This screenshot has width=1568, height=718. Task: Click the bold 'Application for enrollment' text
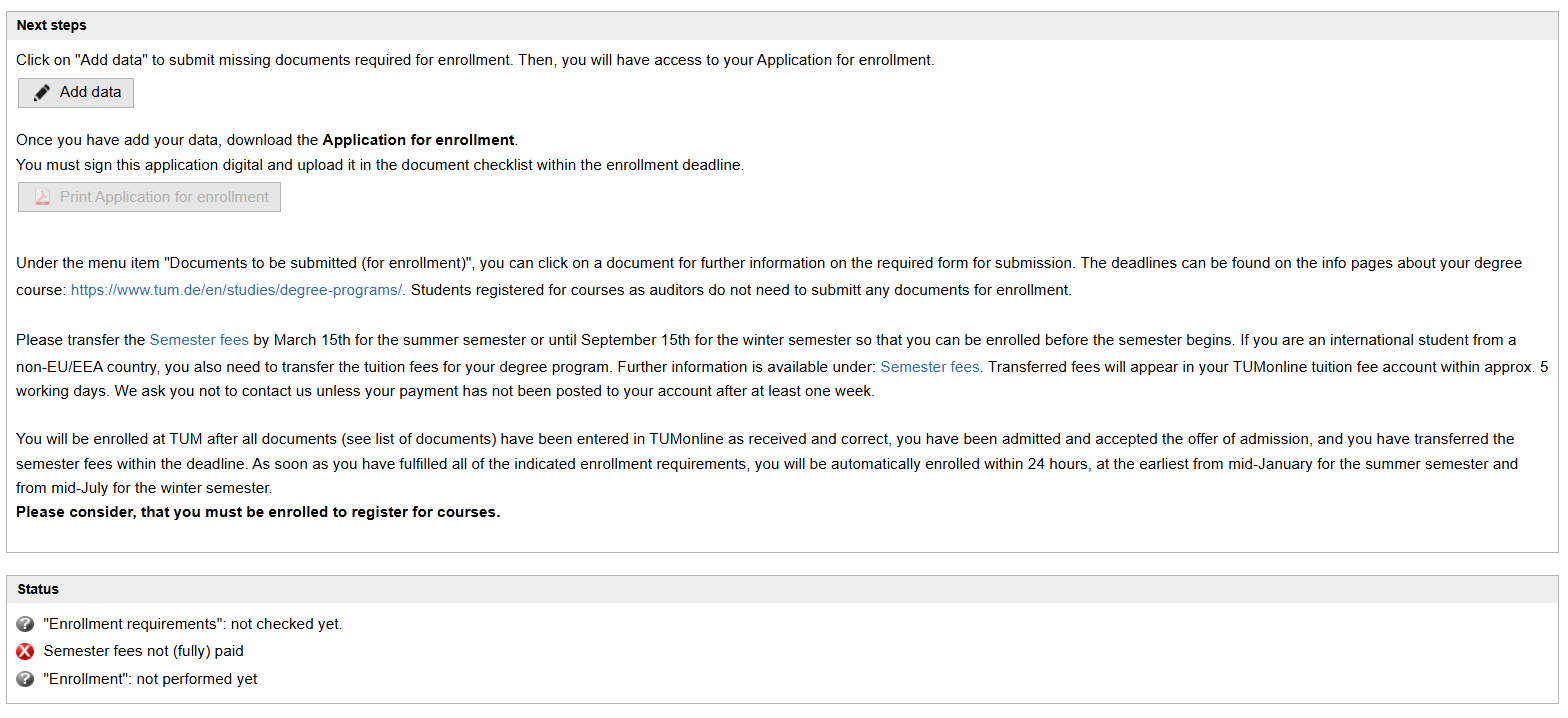tap(418, 140)
